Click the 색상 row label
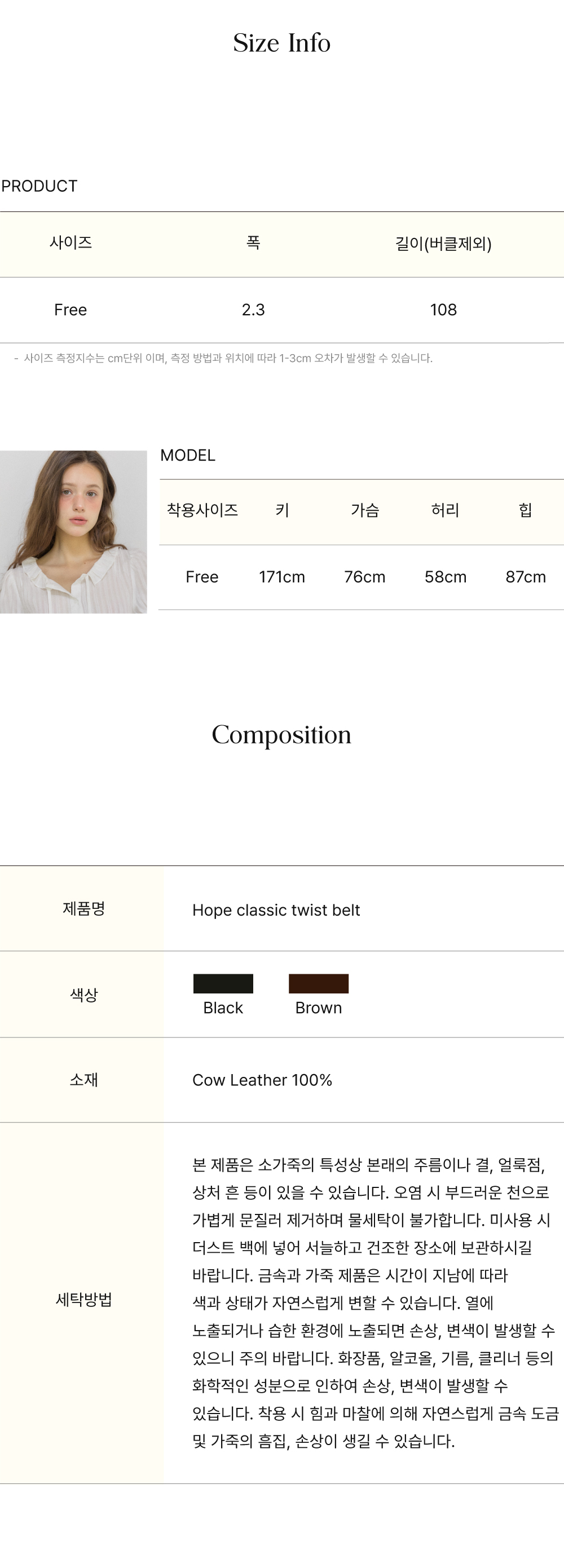The height and width of the screenshot is (1568, 564). pyautogui.click(x=83, y=995)
